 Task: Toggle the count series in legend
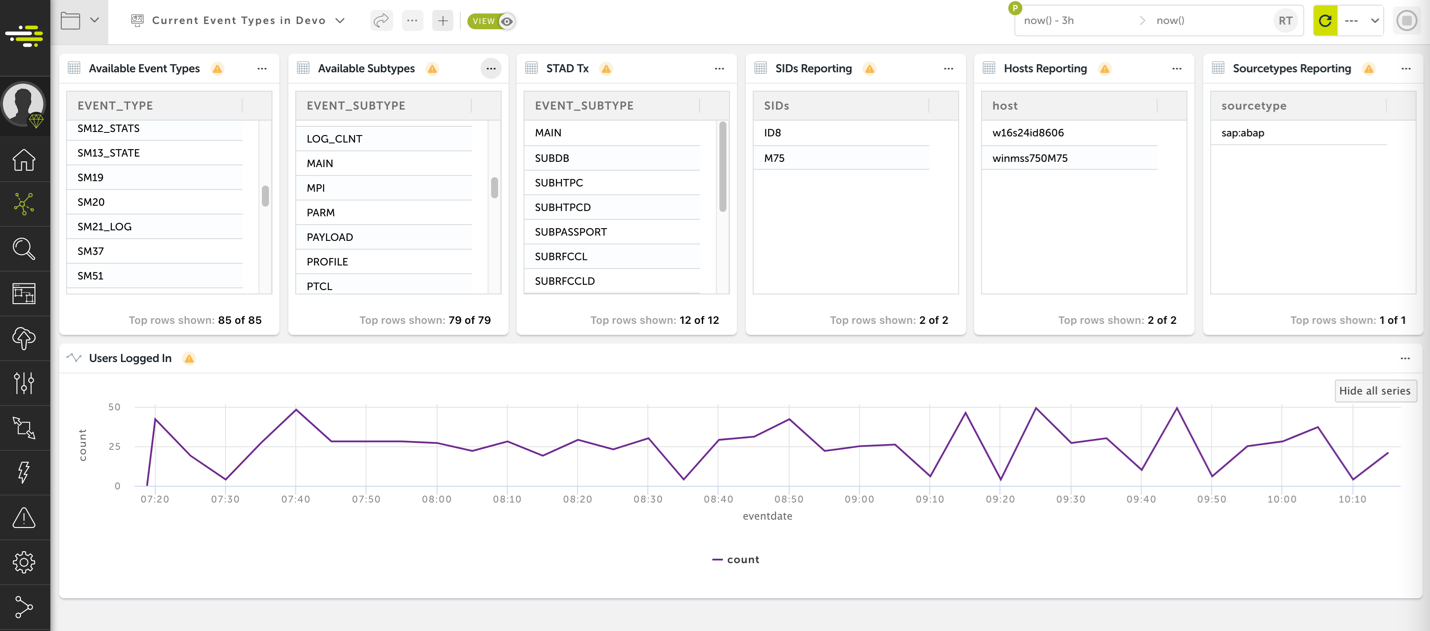[x=735, y=560]
